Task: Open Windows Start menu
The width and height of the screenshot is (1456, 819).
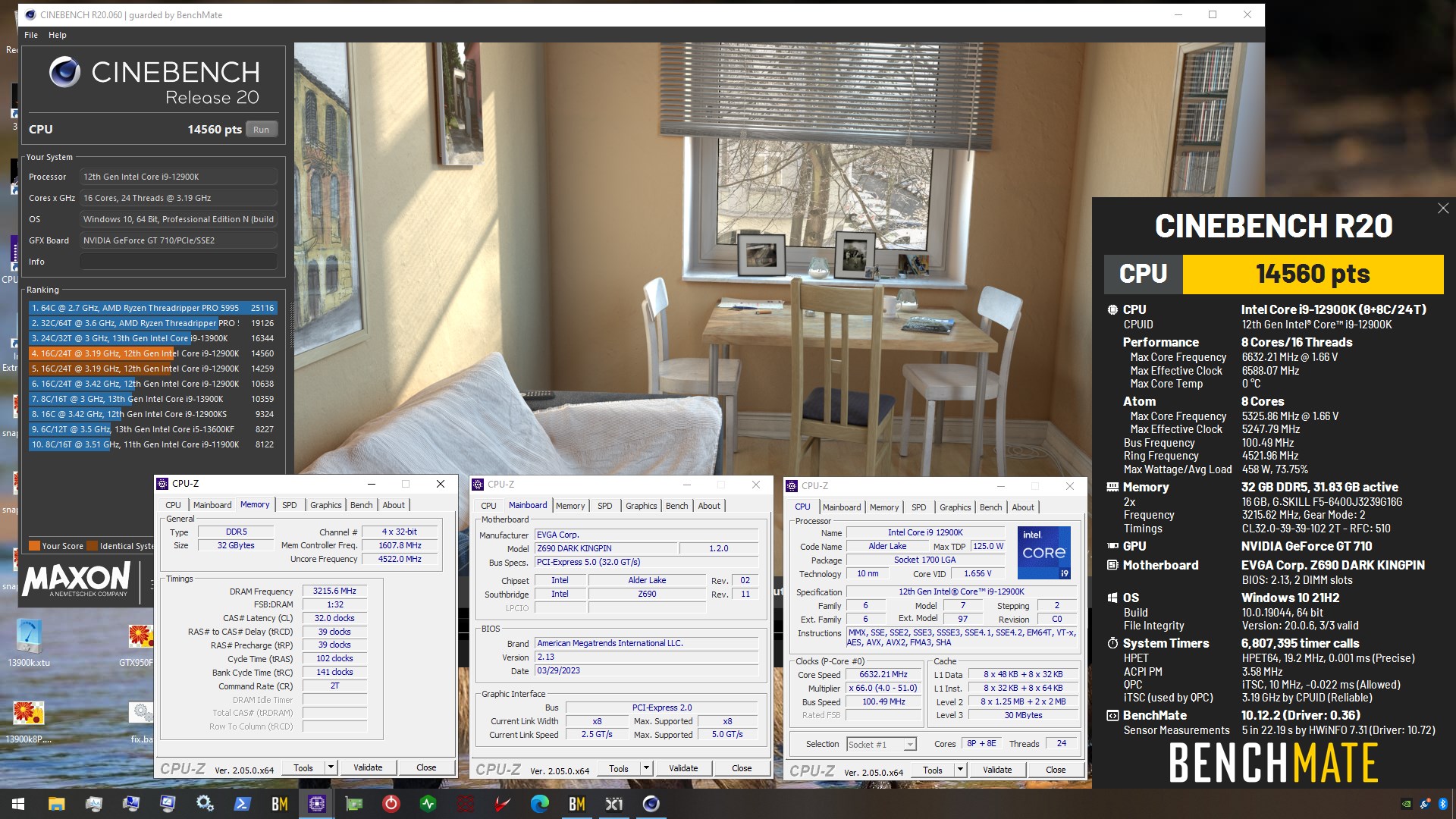Action: (18, 804)
